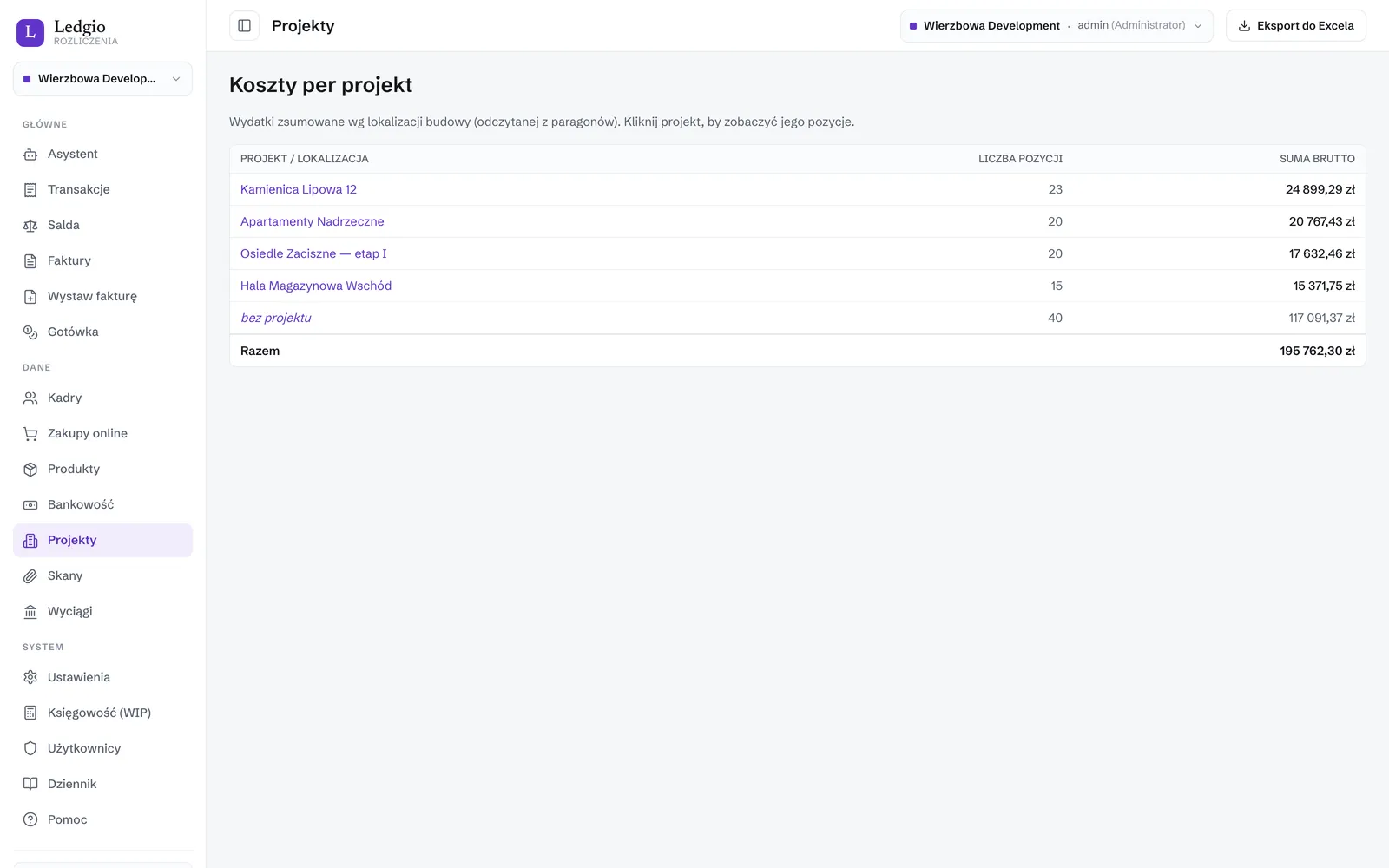Click the Księgowość calculator icon

pyautogui.click(x=30, y=713)
